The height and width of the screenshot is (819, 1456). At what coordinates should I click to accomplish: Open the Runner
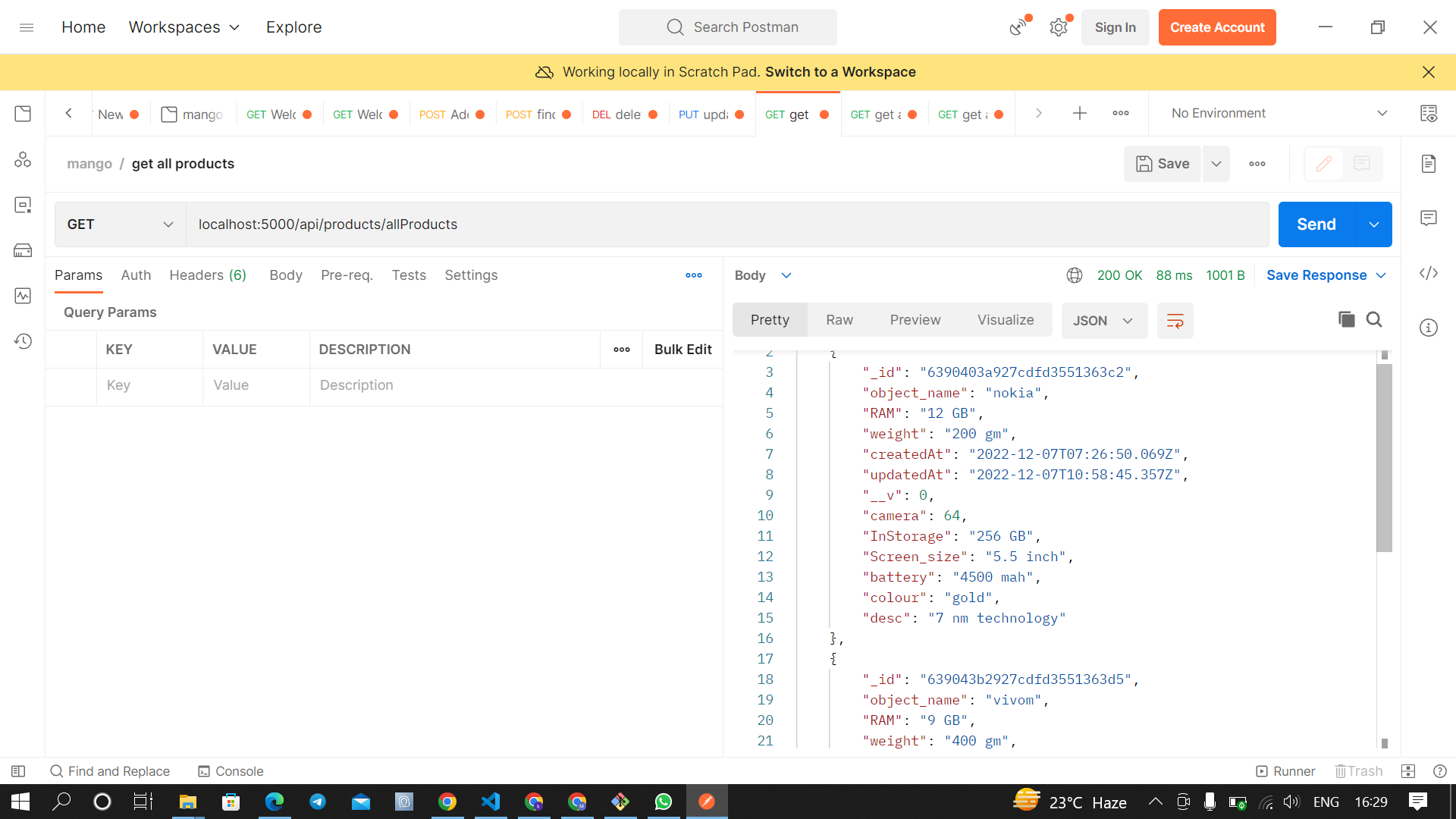point(1286,771)
